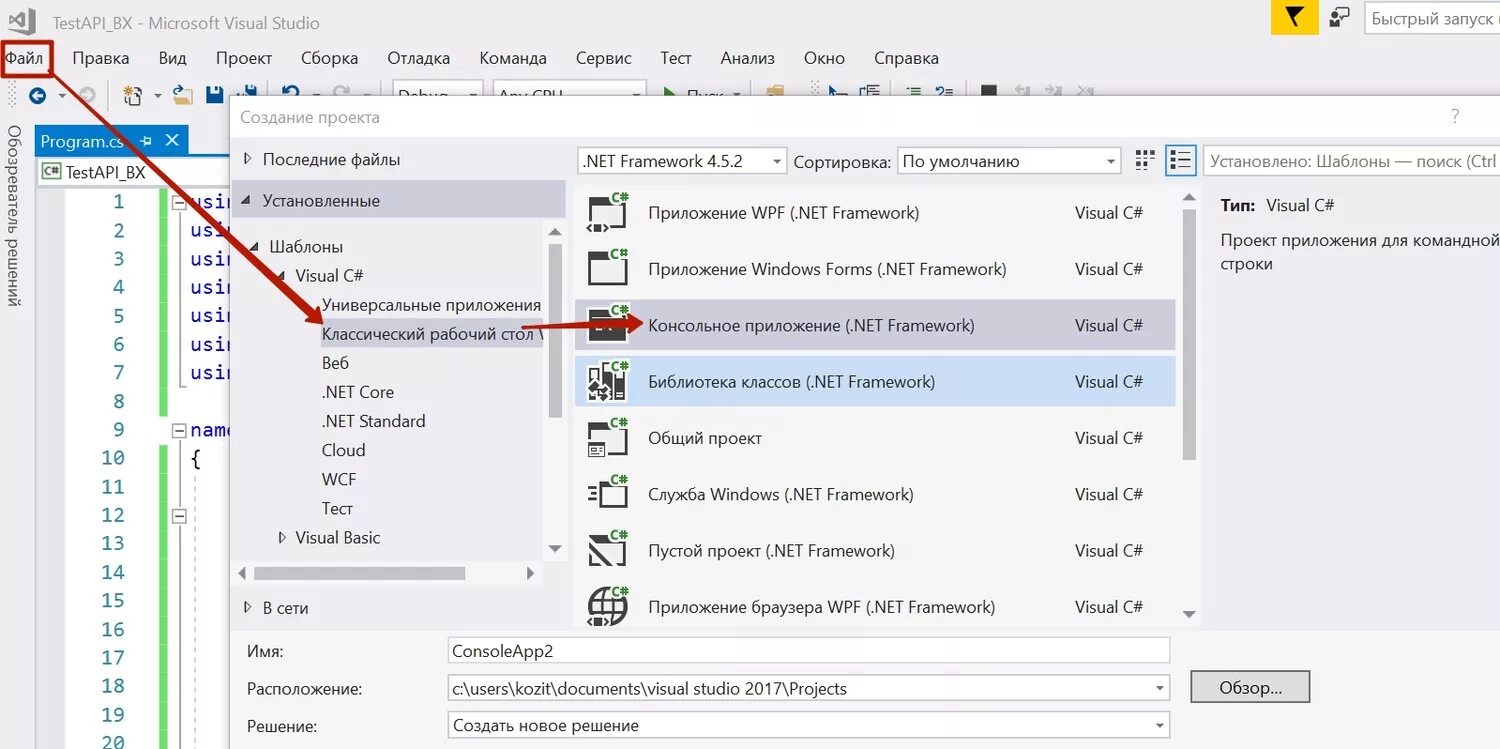This screenshot has width=1500, height=749.
Task: Open the .NET Framework 4.5.2 version dropdown
Action: 777,161
